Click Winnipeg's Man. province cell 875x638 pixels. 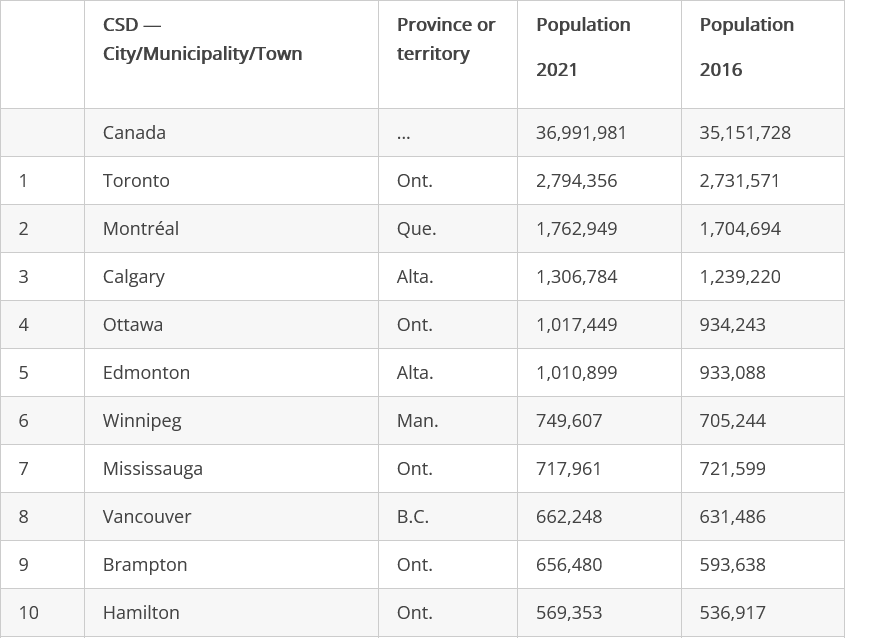click(x=417, y=421)
